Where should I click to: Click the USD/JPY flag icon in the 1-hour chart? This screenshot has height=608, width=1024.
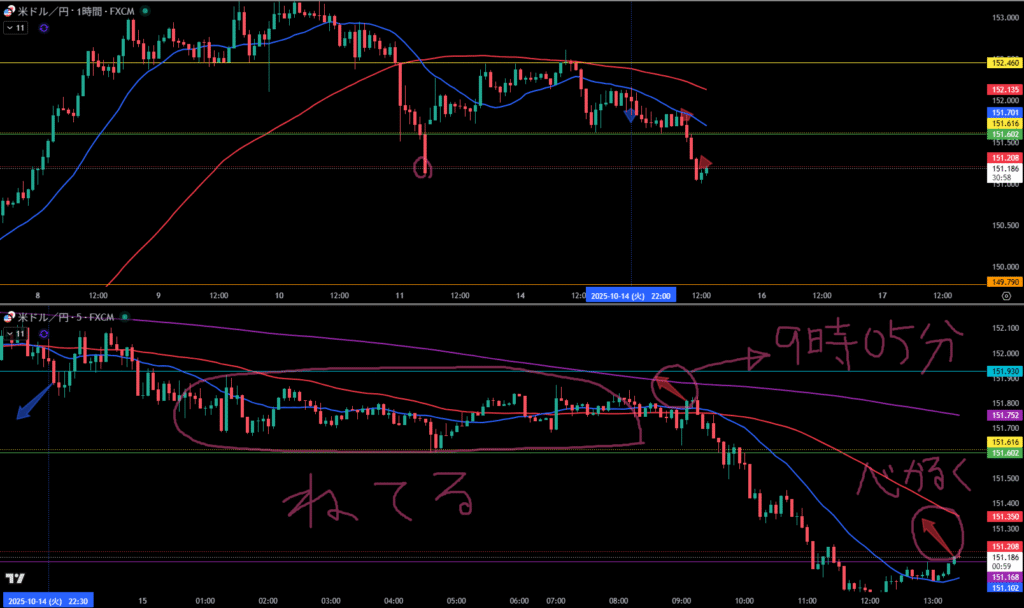point(10,11)
